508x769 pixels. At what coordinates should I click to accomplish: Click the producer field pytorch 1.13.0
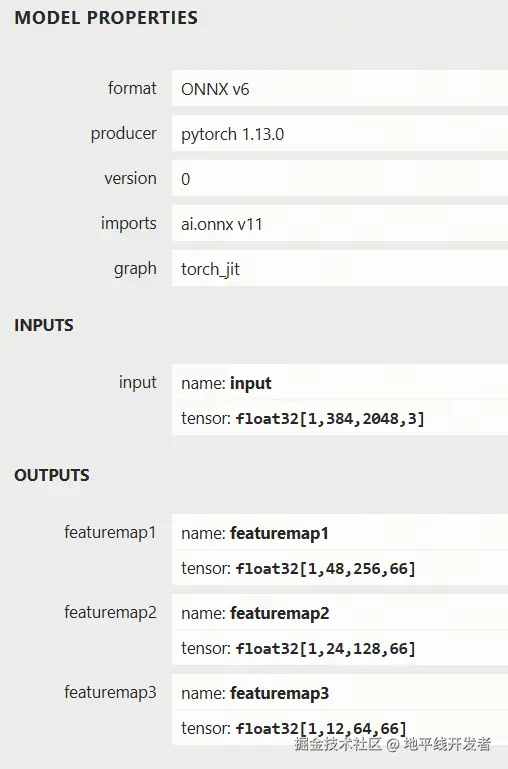(x=340, y=133)
